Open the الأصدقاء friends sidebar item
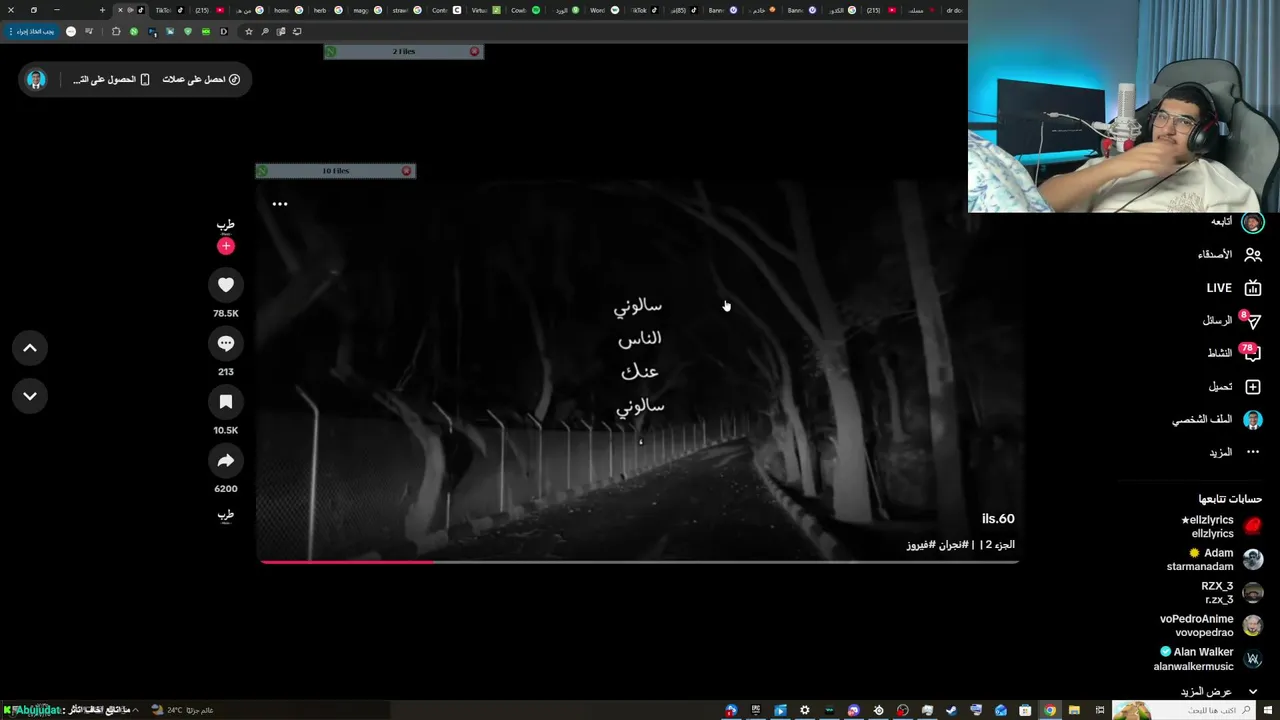Screen dimensions: 1280x720 pos(1230,255)
